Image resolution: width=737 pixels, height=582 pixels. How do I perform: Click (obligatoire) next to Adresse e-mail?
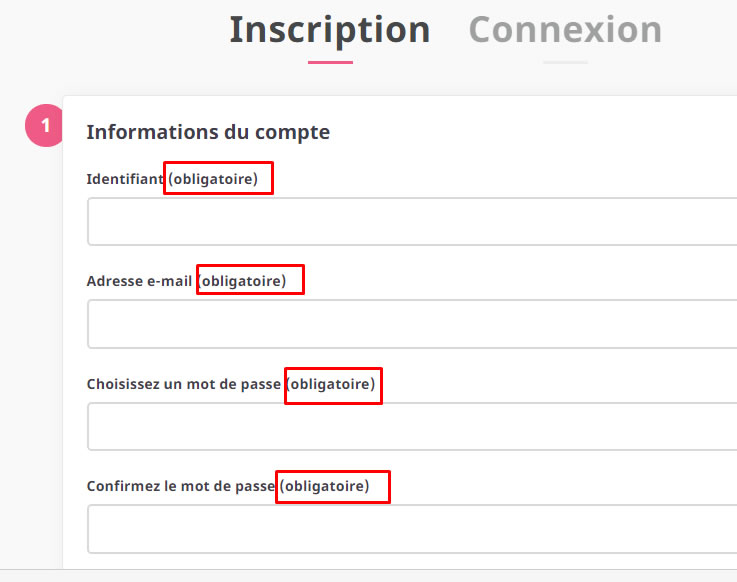tap(250, 281)
